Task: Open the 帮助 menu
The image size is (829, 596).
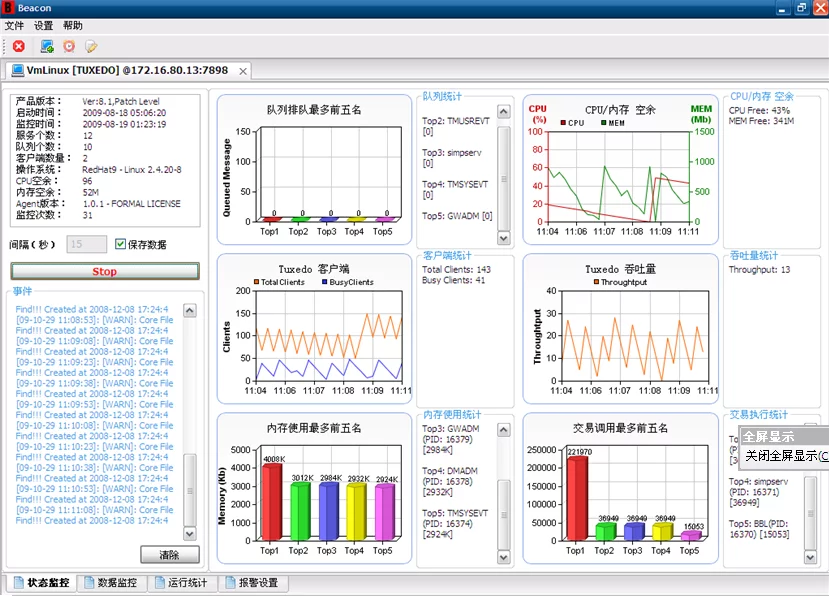Action: (73, 26)
